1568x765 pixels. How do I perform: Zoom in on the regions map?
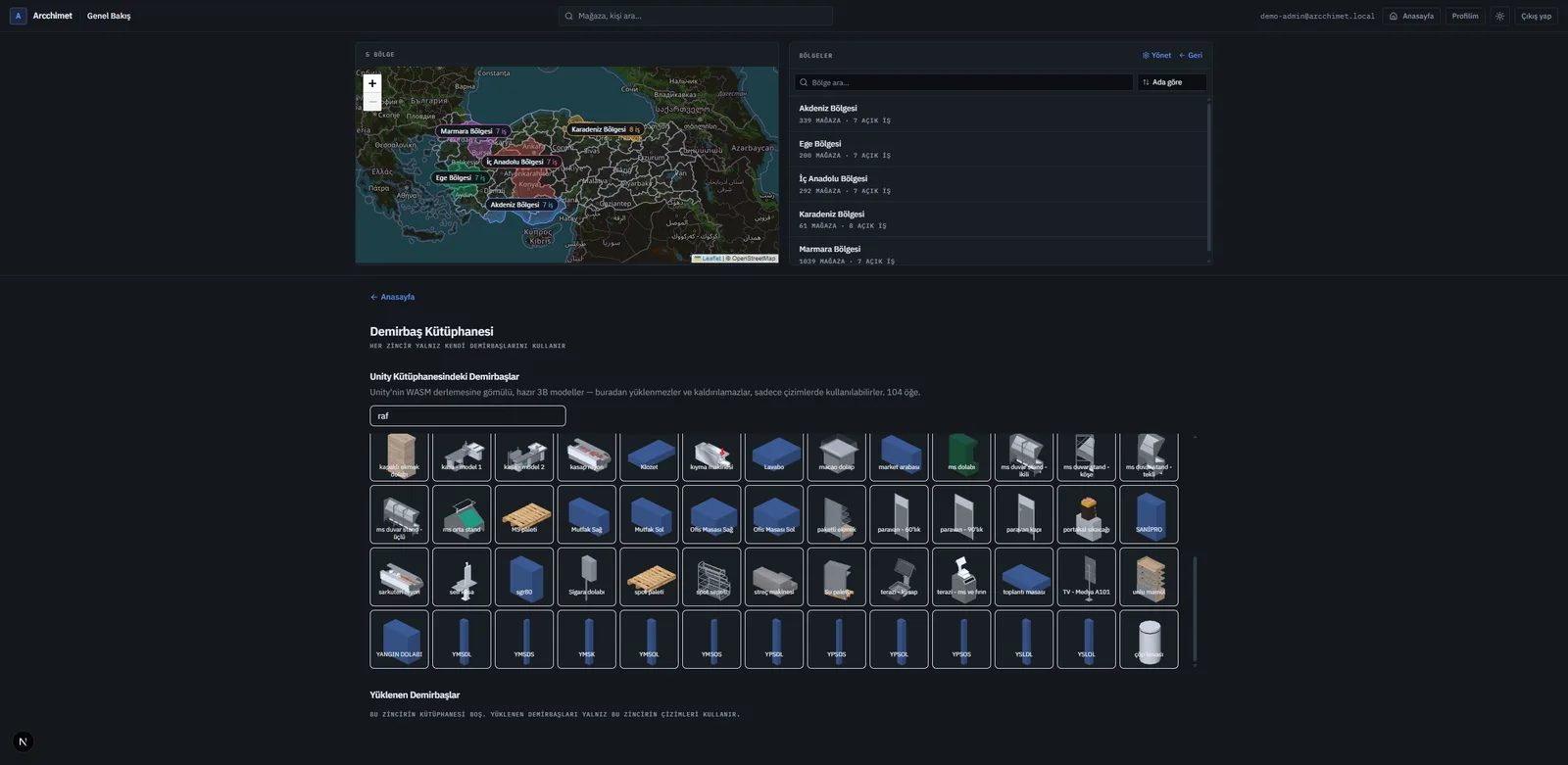point(372,83)
